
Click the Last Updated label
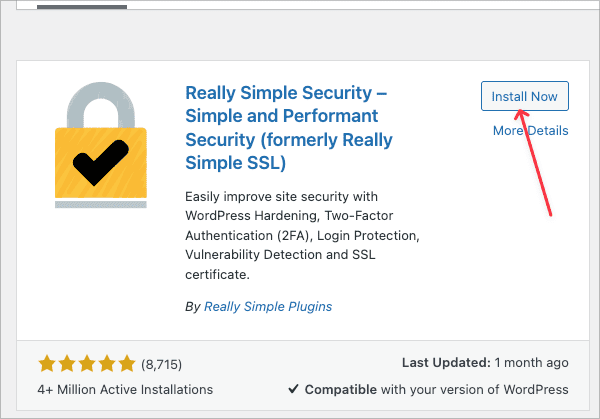click(x=444, y=364)
